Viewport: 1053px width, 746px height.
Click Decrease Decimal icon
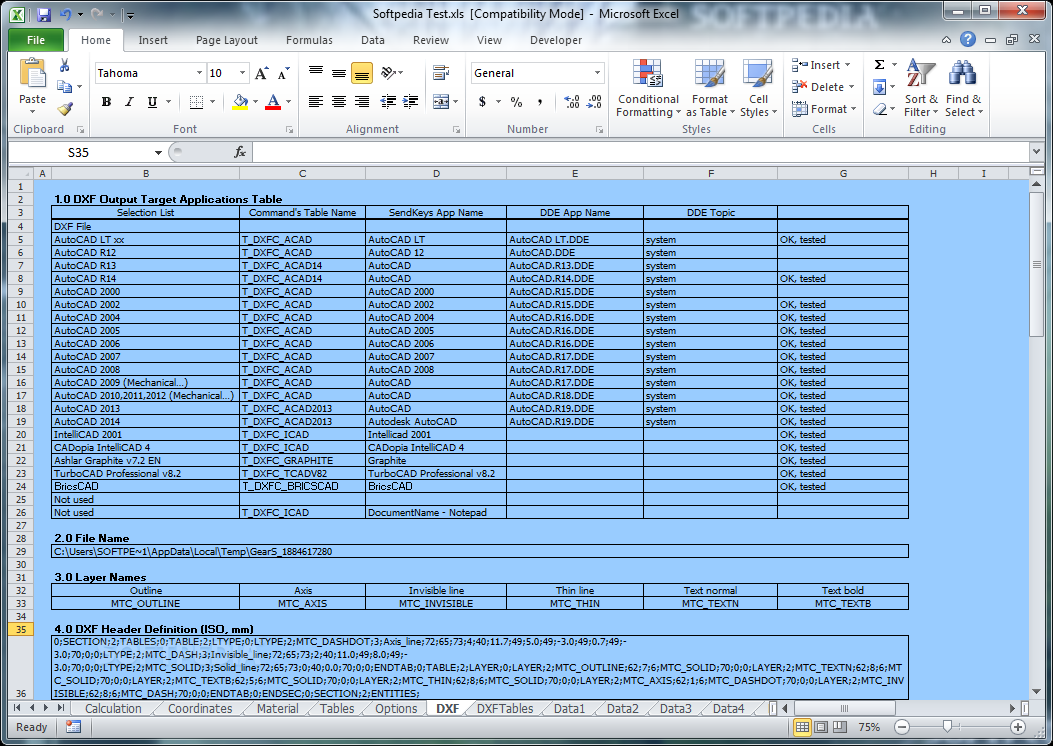tap(594, 101)
